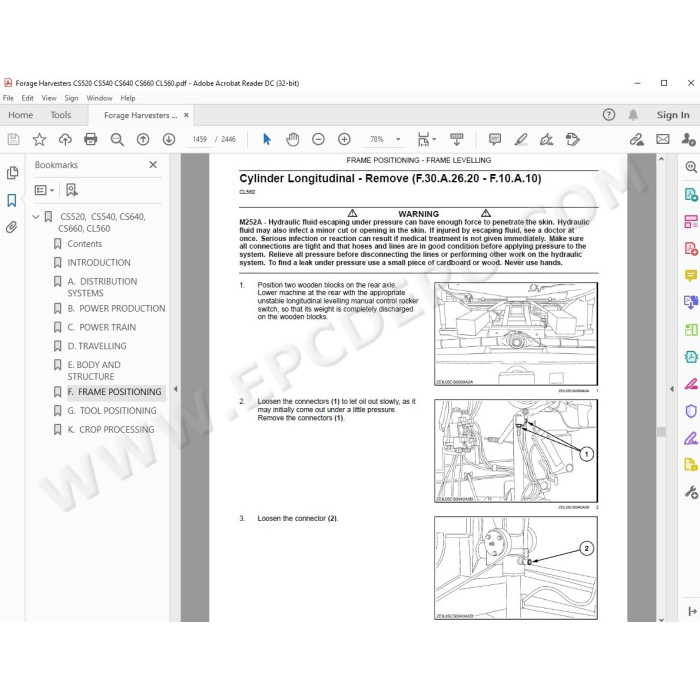This screenshot has height=700, width=700.
Task: Go to the next page using the down arrow
Action: click(169, 140)
